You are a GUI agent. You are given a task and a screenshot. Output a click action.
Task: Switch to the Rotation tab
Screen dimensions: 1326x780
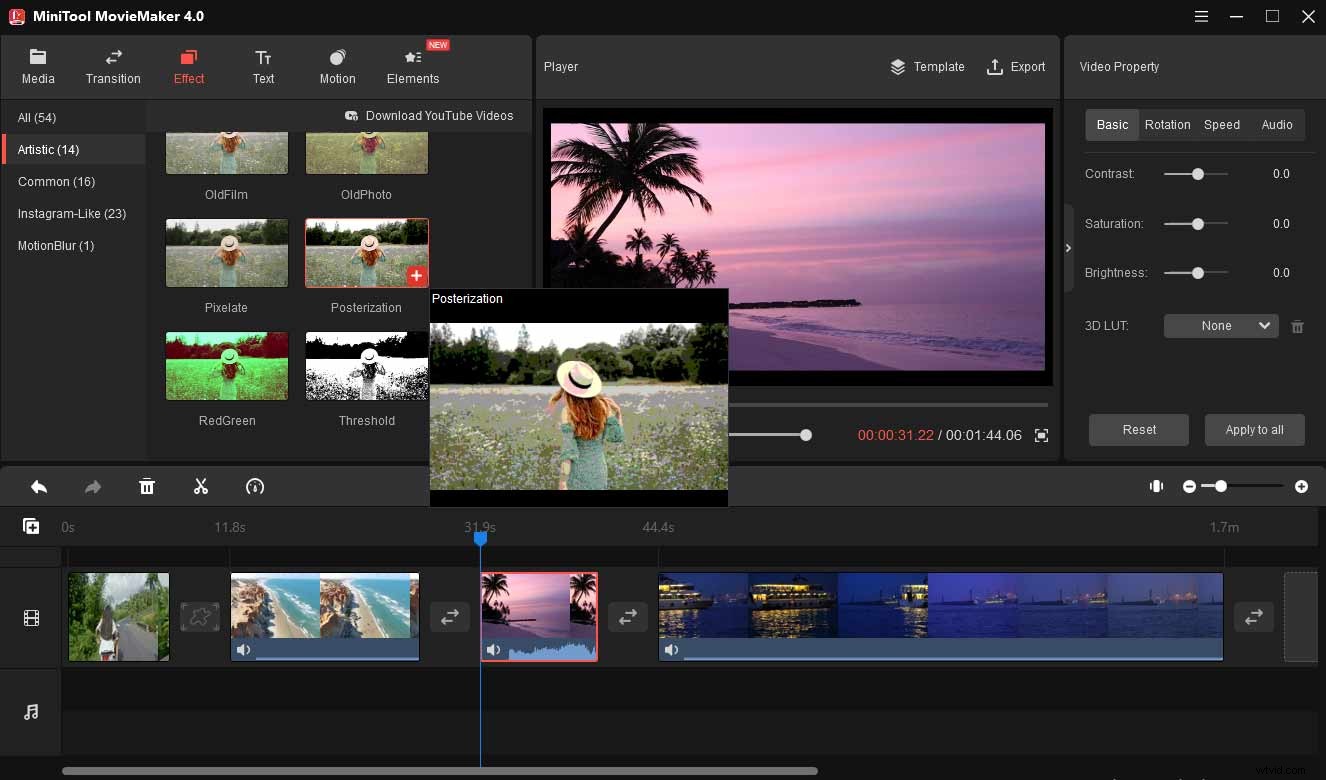[x=1167, y=124]
